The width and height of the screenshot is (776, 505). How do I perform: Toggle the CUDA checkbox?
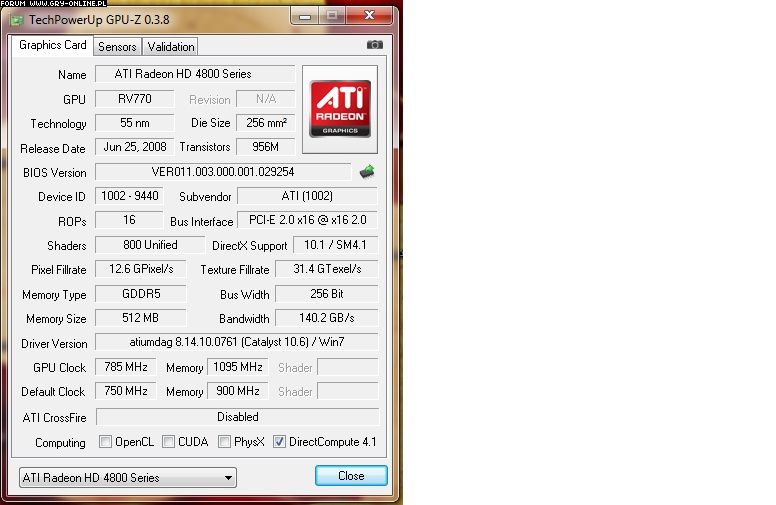pos(168,442)
